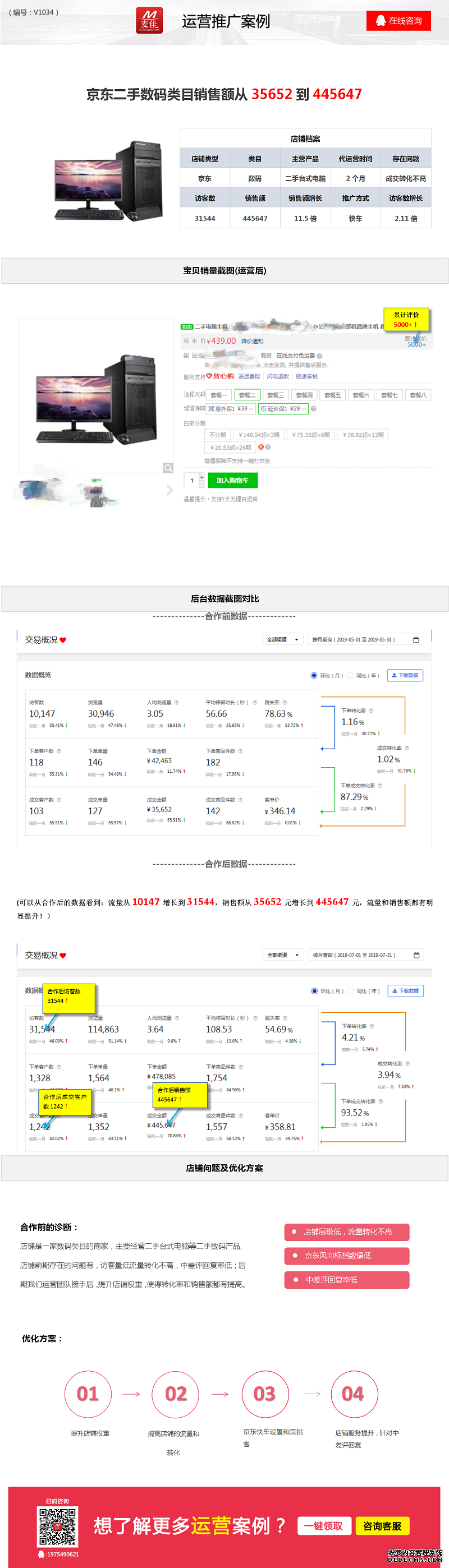This screenshot has width=449, height=1568.
Task: Click 下单成交转化率 help icon beside 87.29%
Action: 380,785
